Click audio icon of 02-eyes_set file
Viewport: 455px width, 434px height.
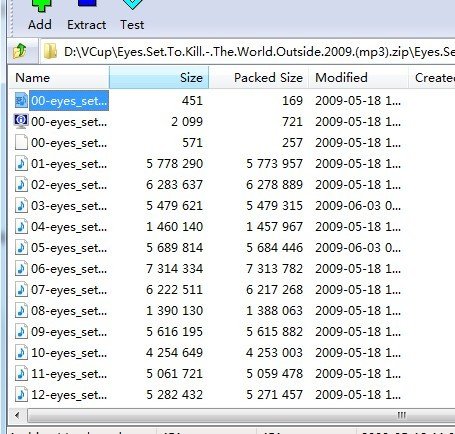(x=21, y=185)
